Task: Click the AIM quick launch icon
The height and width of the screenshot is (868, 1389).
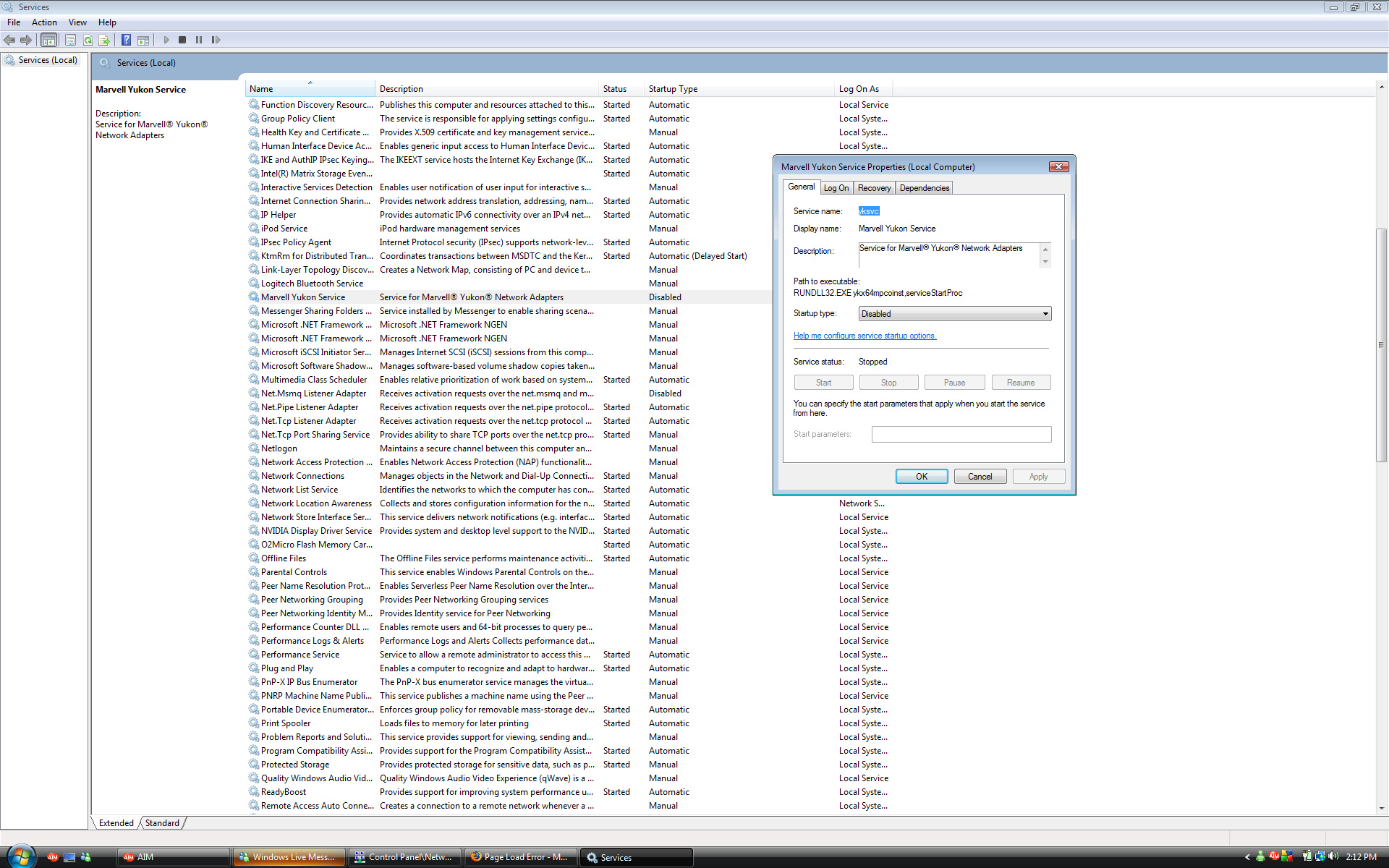Action: [53, 857]
